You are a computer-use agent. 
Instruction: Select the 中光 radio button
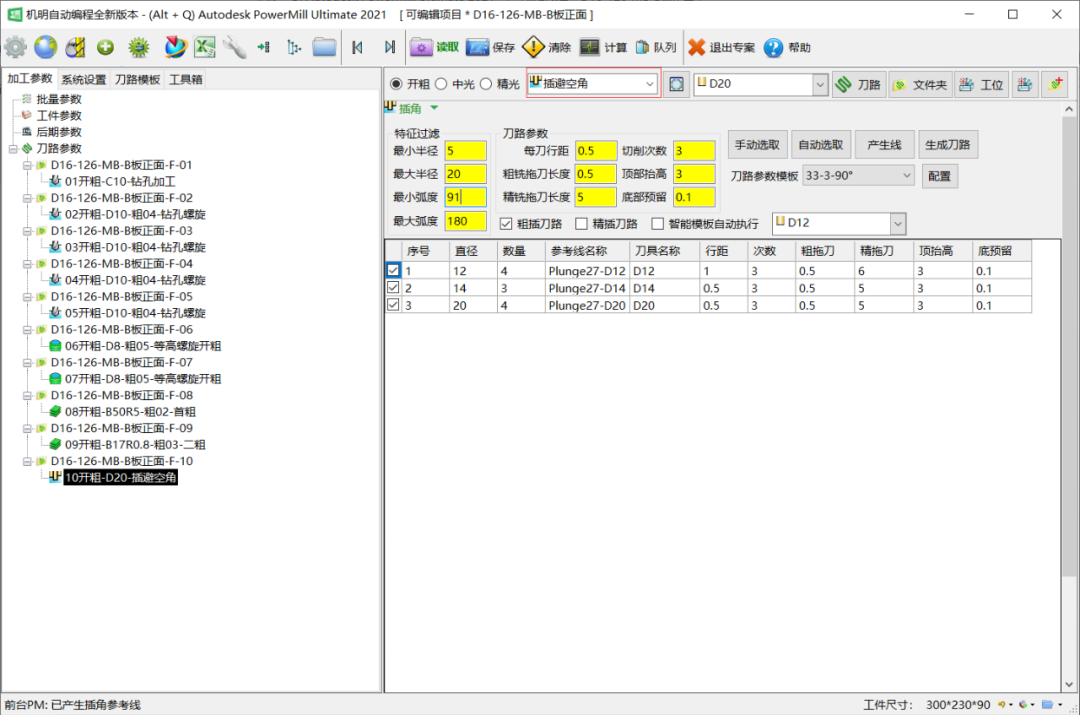(442, 85)
